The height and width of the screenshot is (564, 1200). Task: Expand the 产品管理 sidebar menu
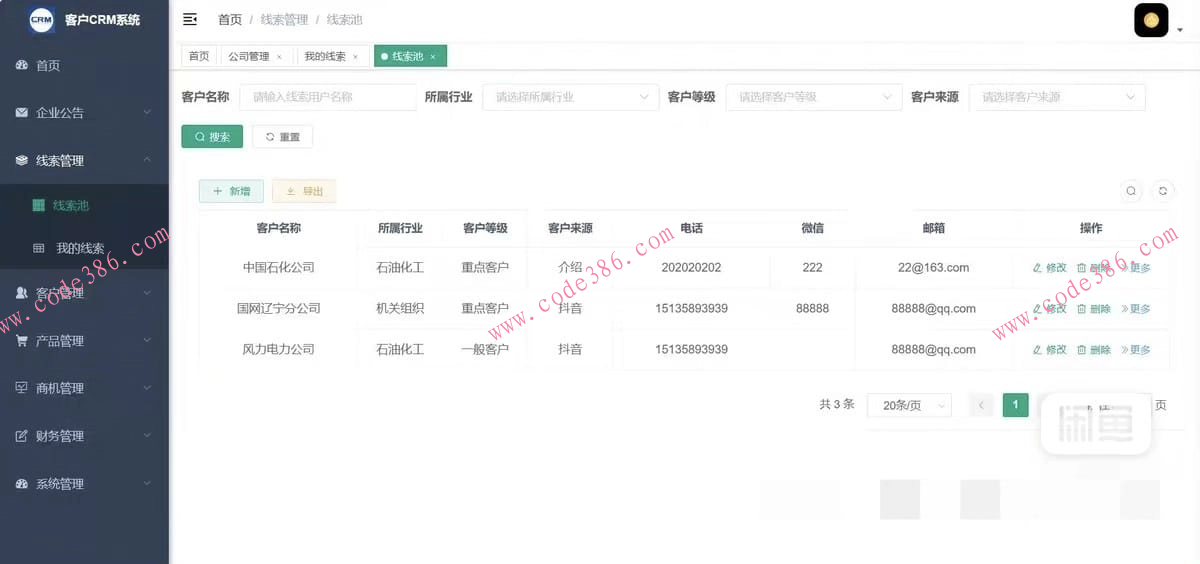click(x=84, y=341)
